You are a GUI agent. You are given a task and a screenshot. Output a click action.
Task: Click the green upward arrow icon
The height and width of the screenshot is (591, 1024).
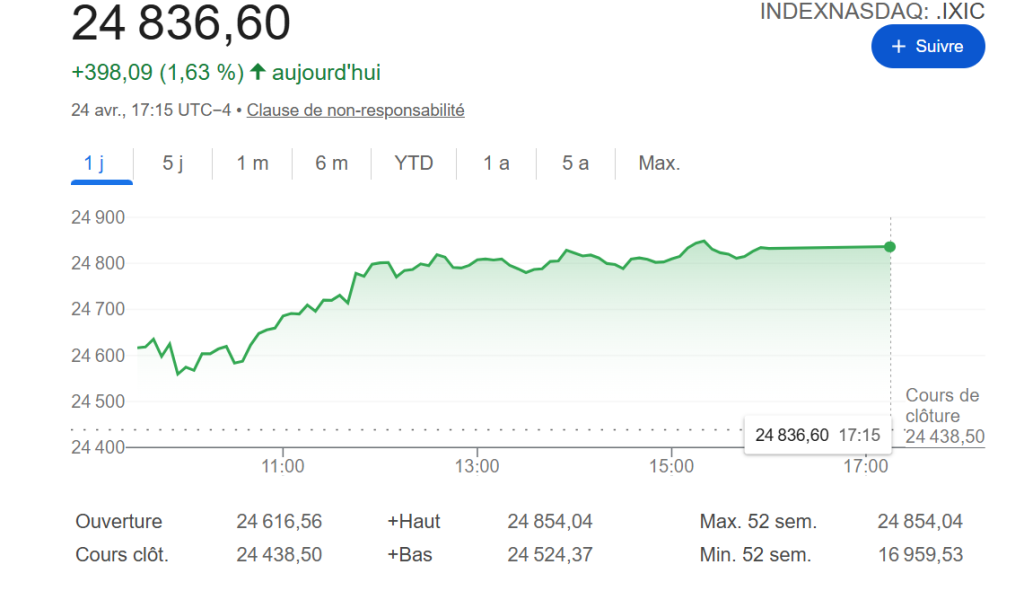point(258,72)
